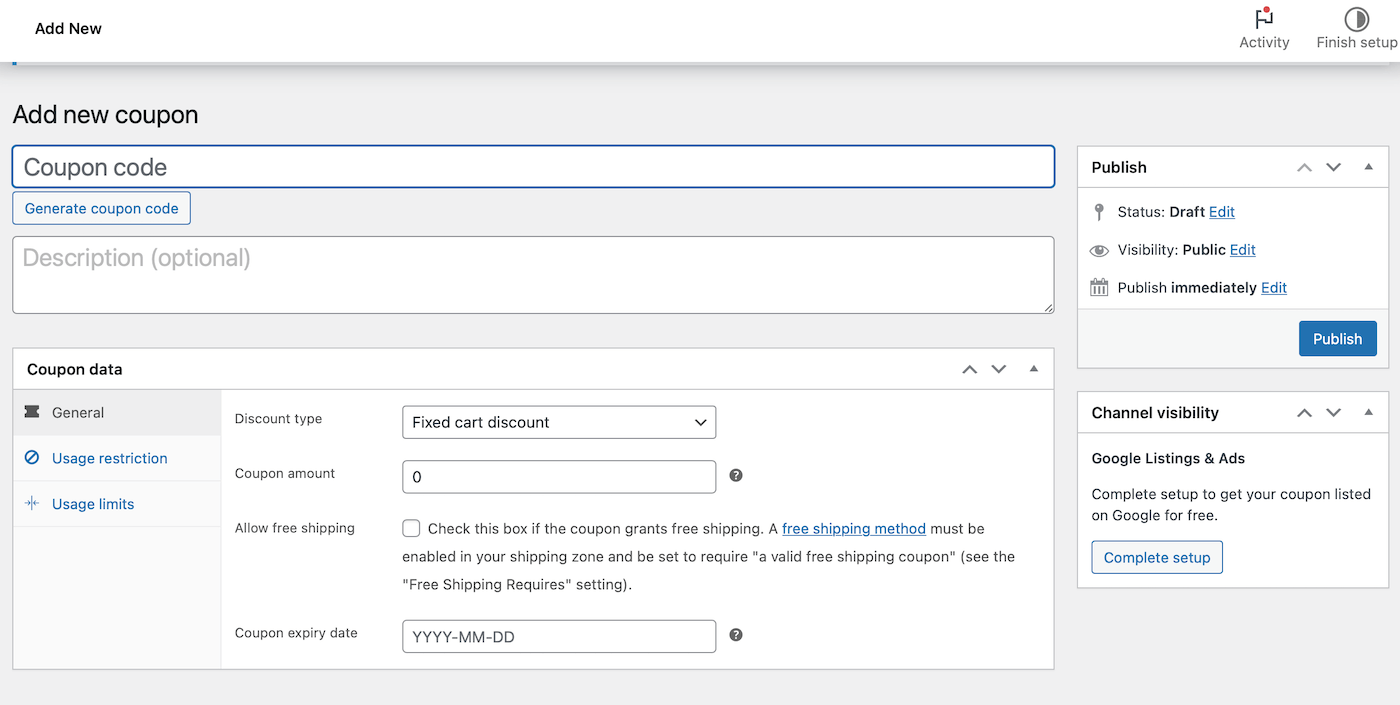The image size is (1400, 705).
Task: Click into the Coupon code field
Action: (533, 167)
